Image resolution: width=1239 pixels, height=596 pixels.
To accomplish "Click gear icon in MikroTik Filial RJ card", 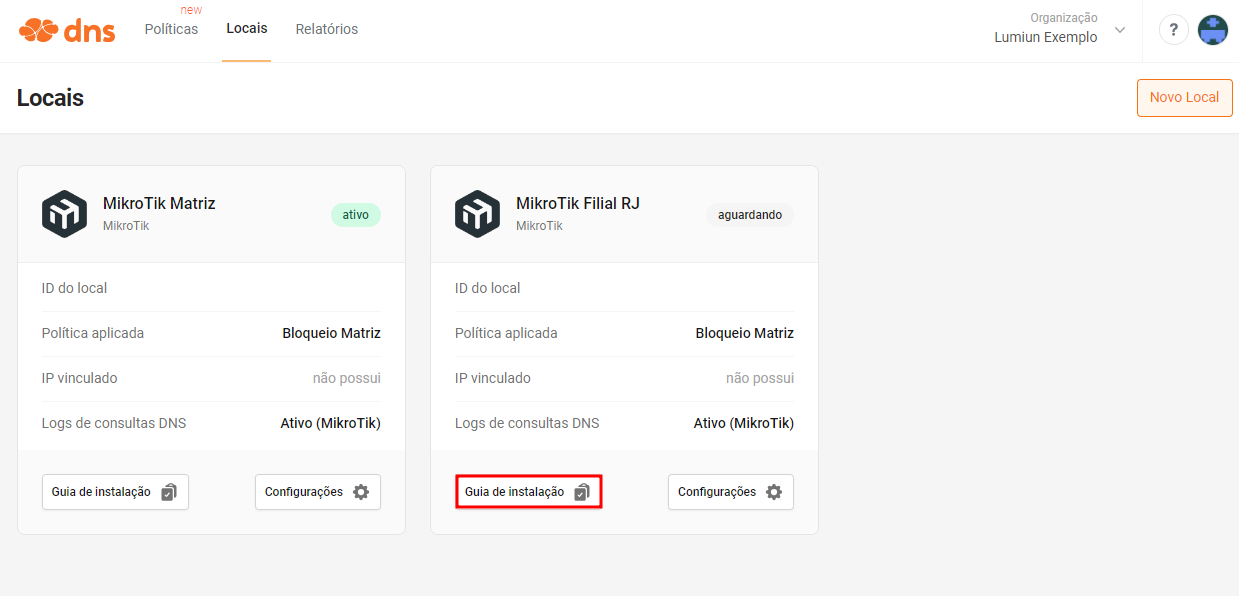I will tap(774, 492).
